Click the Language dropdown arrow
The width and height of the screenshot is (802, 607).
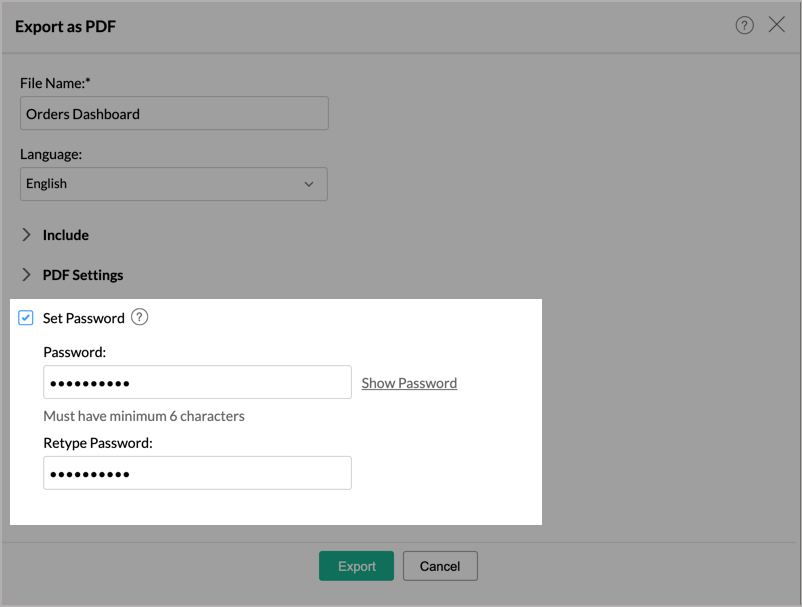pyautogui.click(x=309, y=184)
